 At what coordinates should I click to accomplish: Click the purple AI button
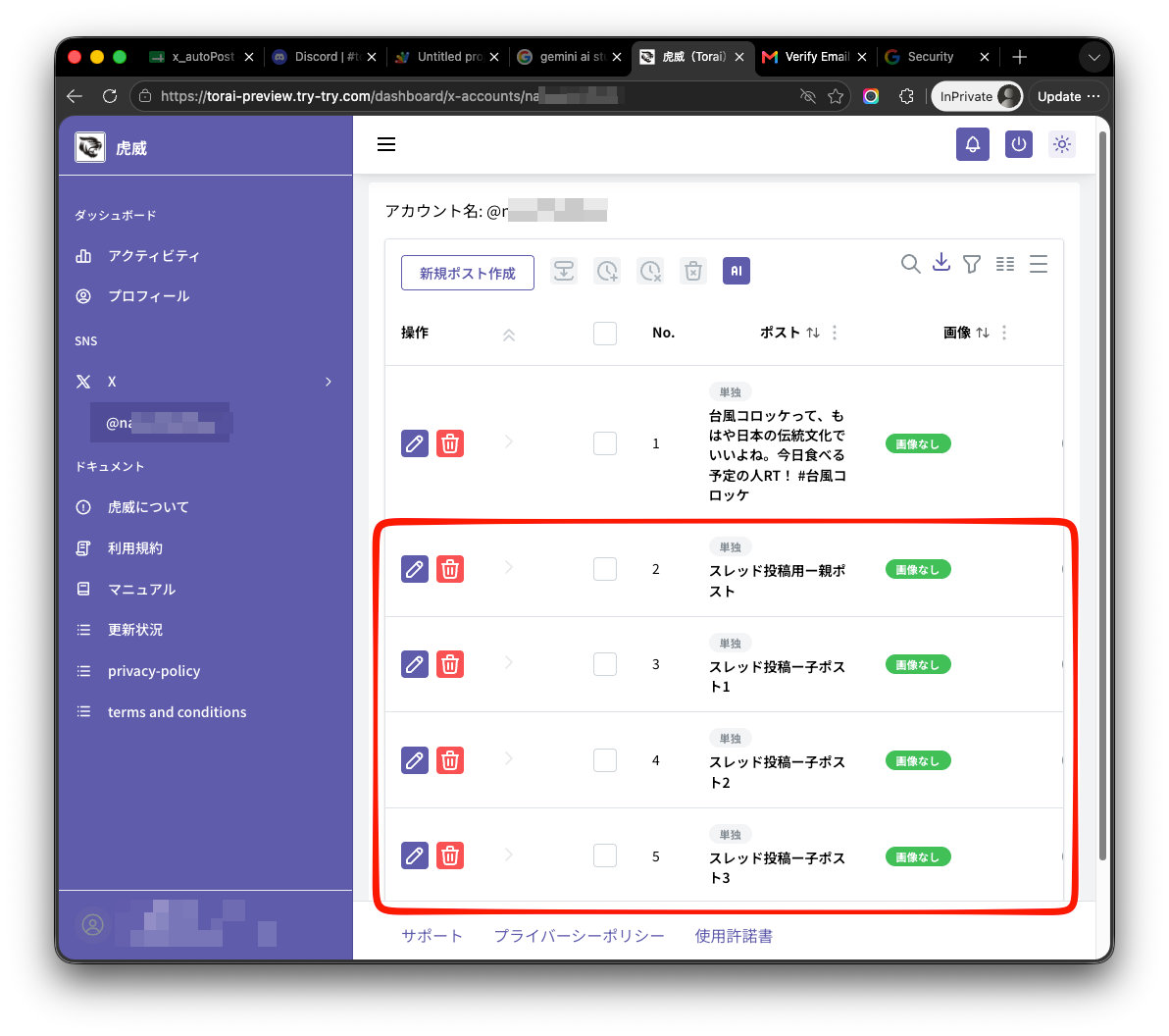point(736,271)
